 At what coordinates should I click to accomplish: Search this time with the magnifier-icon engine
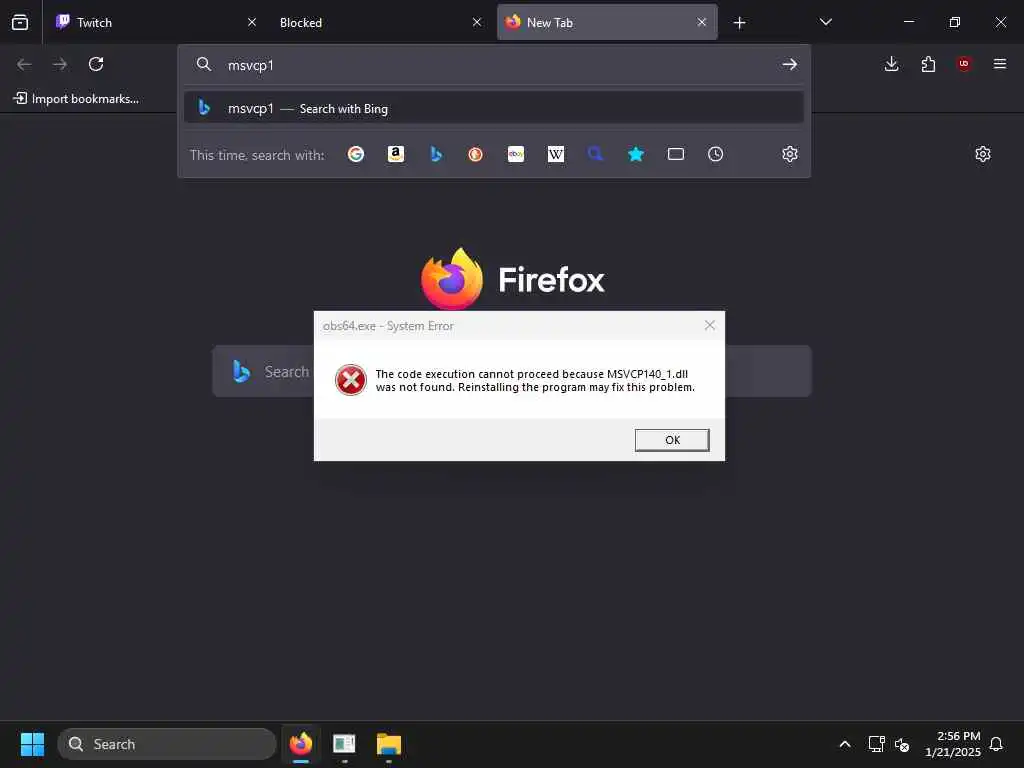pos(596,154)
